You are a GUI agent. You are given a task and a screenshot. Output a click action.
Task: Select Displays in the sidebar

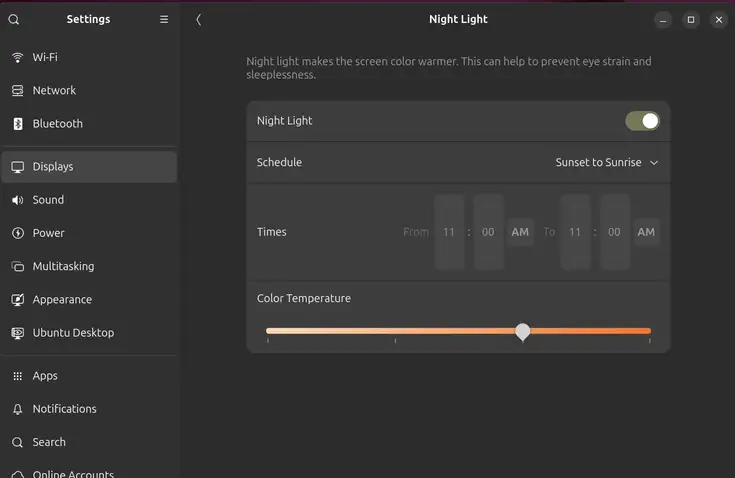(89, 167)
